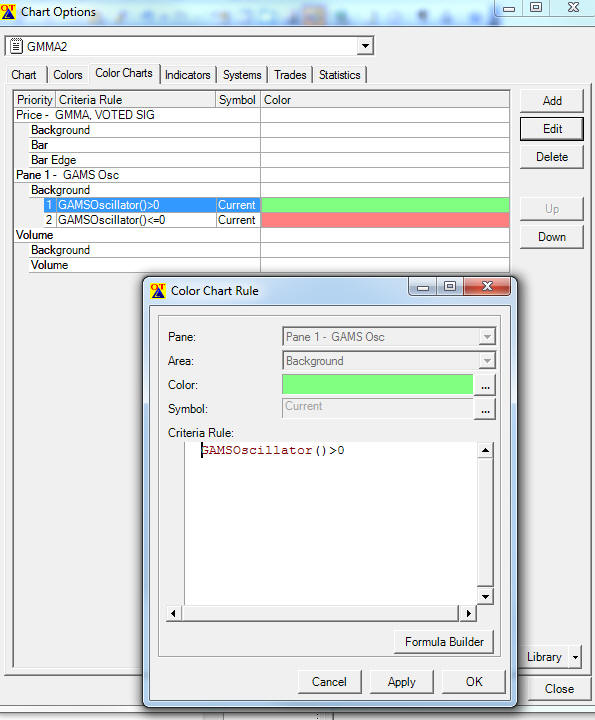Apply the color chart rule

[401, 682]
